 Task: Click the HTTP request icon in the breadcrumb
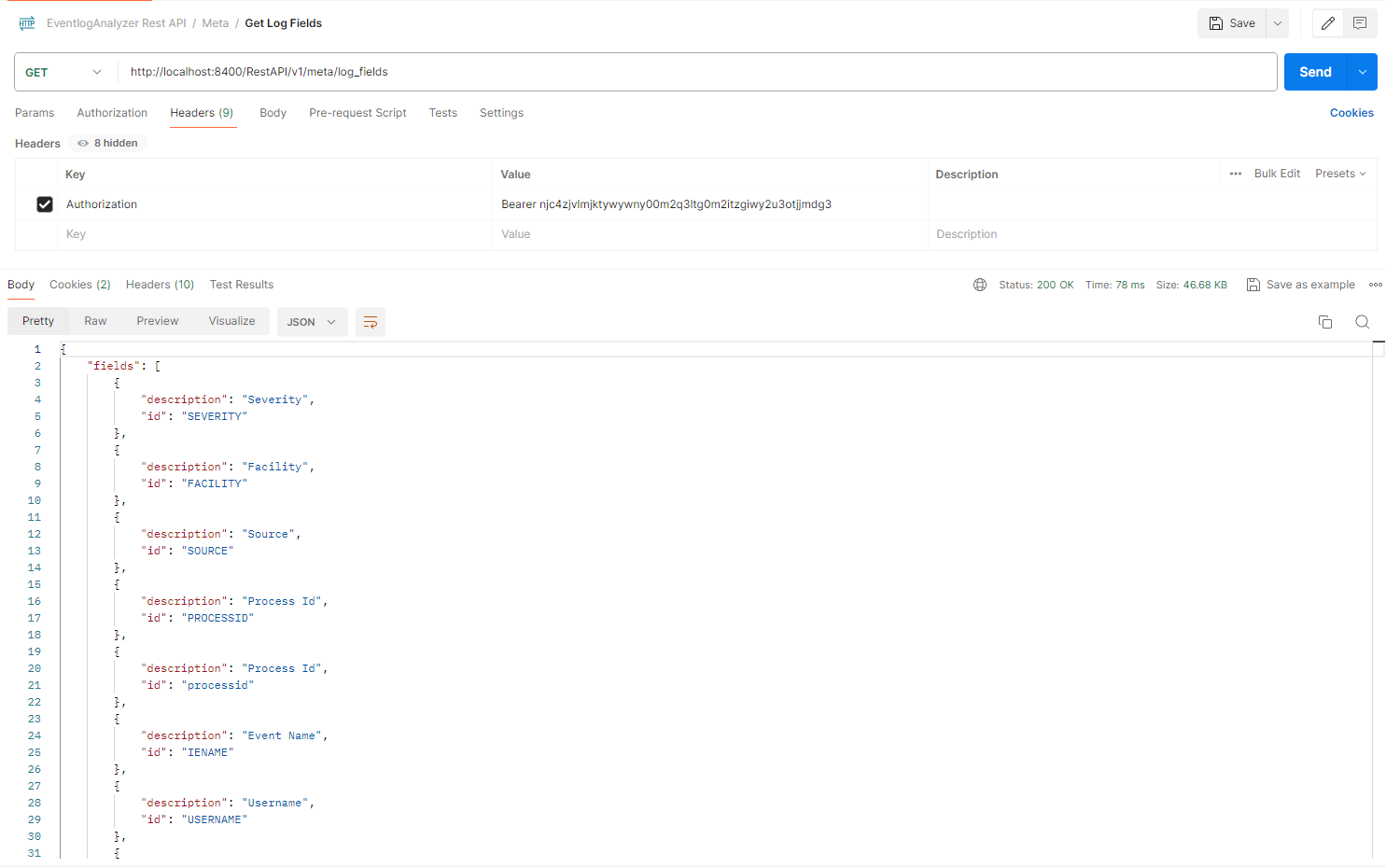25,22
